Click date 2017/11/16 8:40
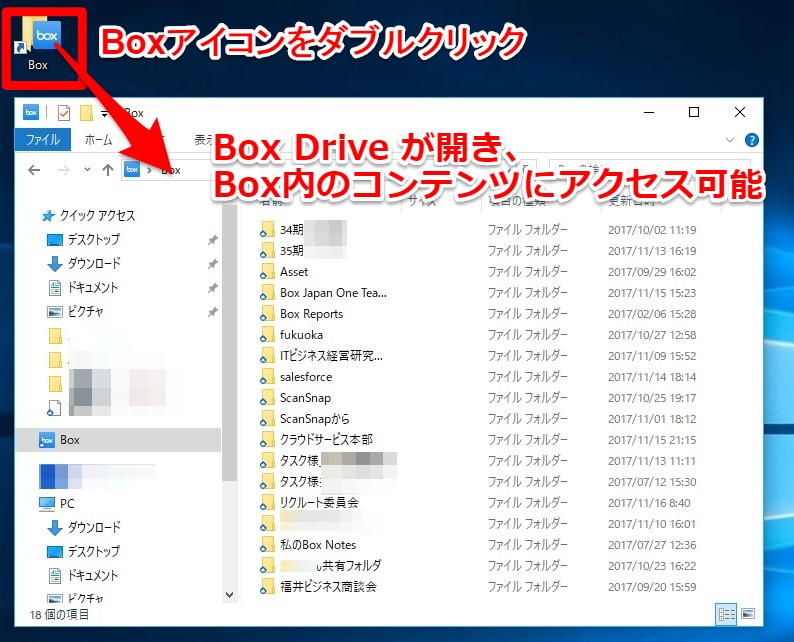Image resolution: width=794 pixels, height=642 pixels. tap(649, 503)
